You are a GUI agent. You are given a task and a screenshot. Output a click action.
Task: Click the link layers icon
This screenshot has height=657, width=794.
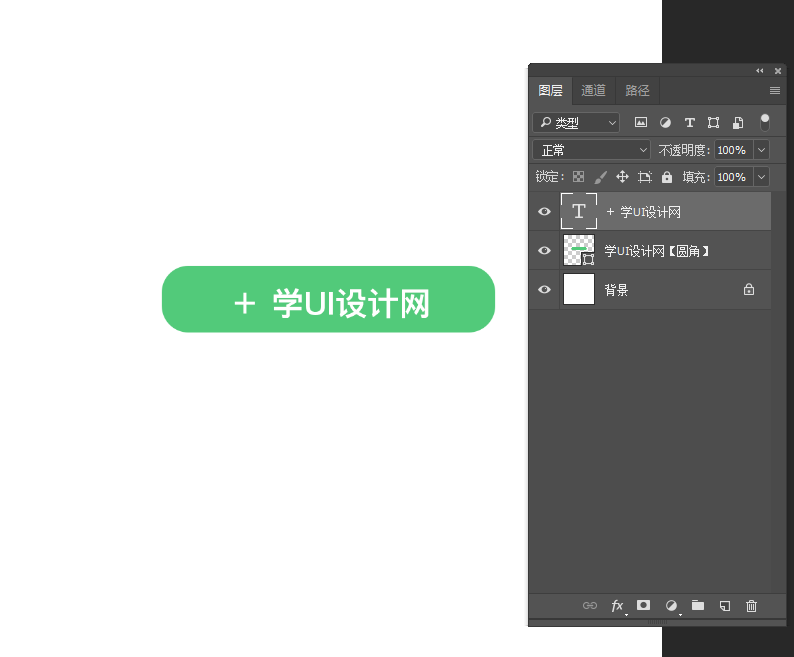click(589, 605)
